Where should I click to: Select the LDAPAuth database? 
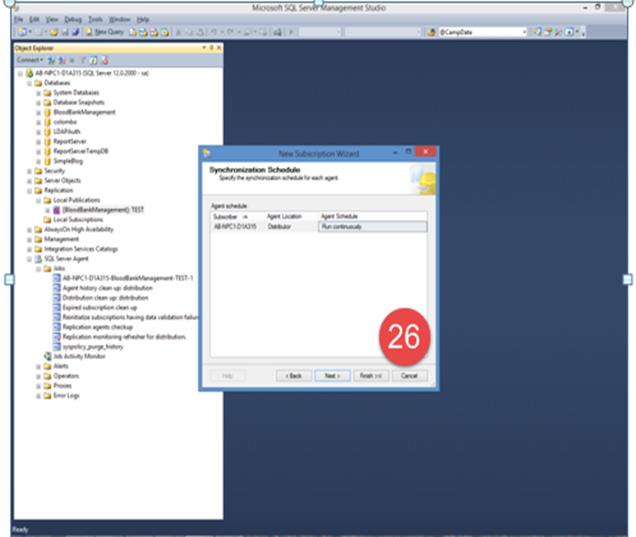(67, 131)
